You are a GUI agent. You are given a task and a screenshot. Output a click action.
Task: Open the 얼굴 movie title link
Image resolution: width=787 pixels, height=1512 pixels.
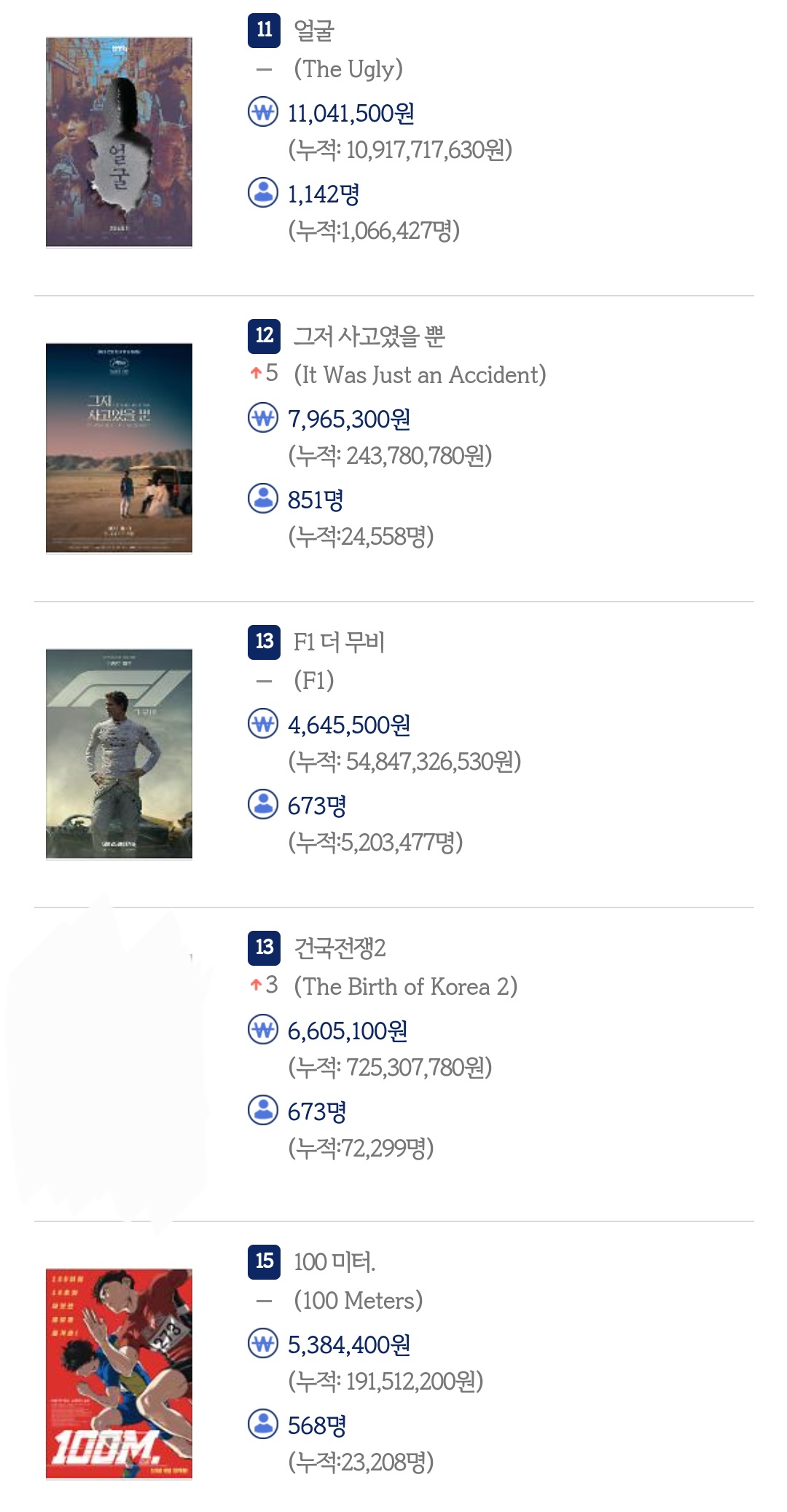314,31
